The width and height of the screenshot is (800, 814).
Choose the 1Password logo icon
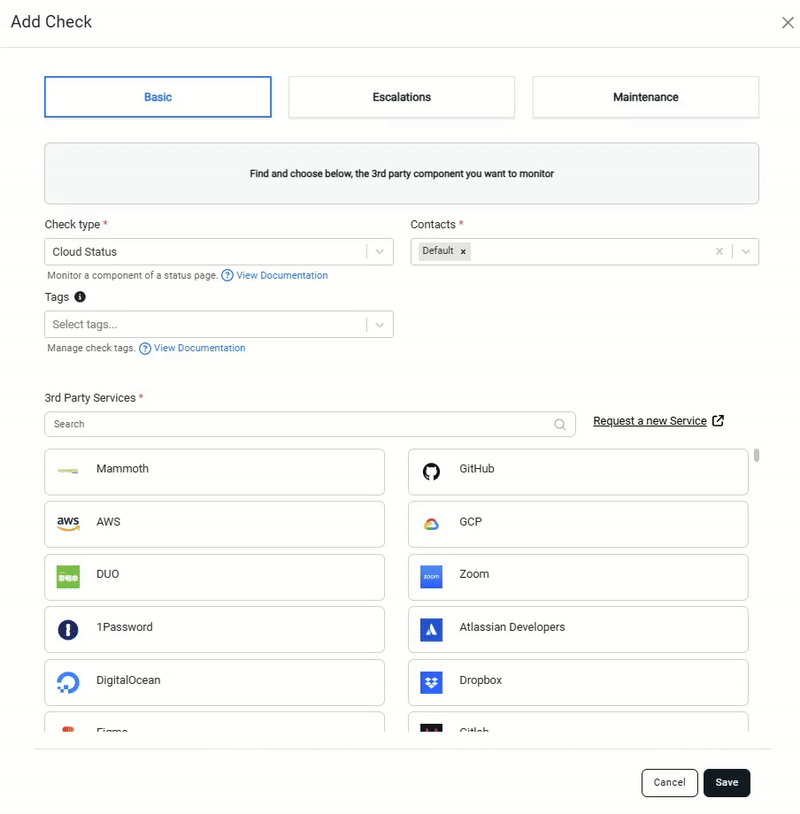(68, 629)
